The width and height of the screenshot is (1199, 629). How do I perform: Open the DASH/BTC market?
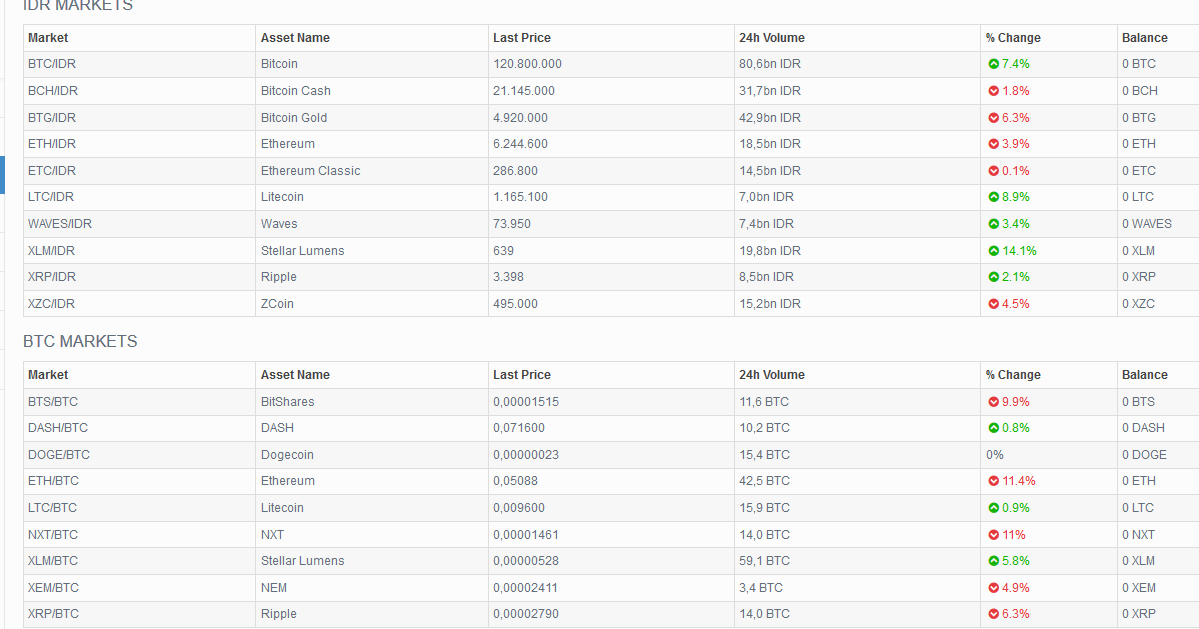58,428
